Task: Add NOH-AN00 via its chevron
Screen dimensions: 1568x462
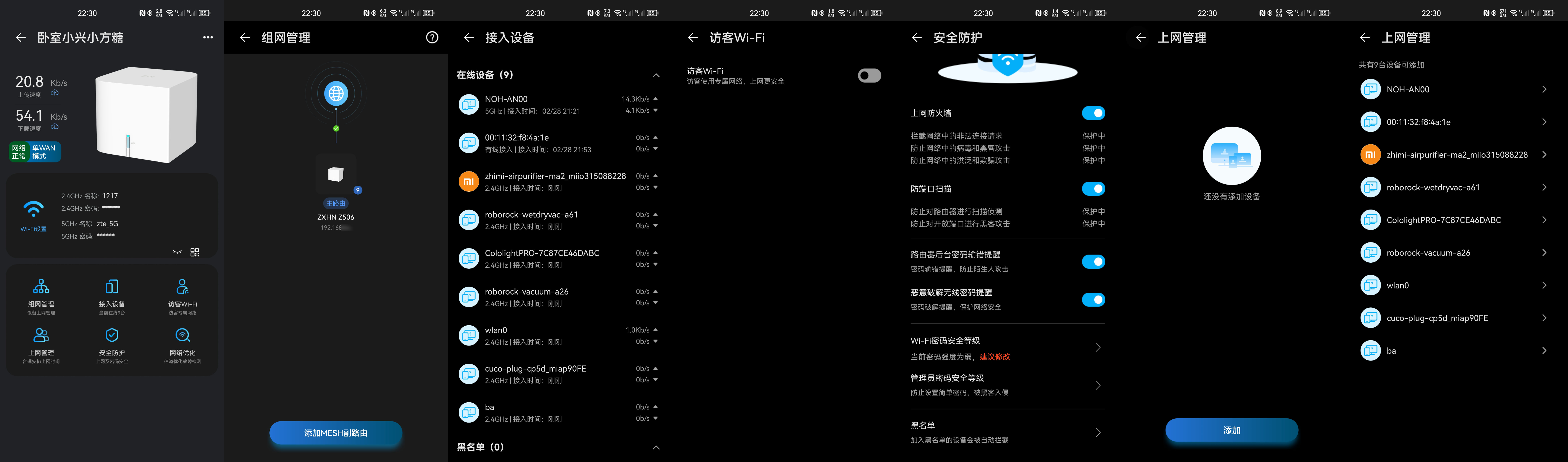Action: [1544, 89]
